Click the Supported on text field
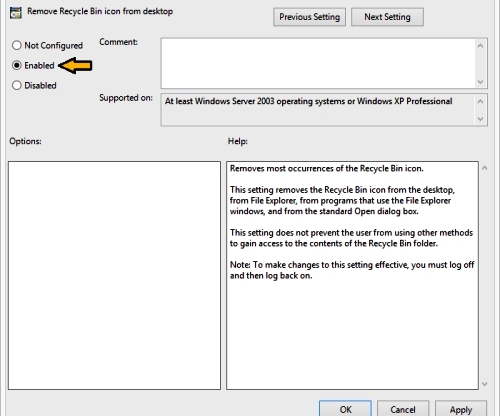The height and width of the screenshot is (416, 500). pyautogui.click(x=318, y=110)
